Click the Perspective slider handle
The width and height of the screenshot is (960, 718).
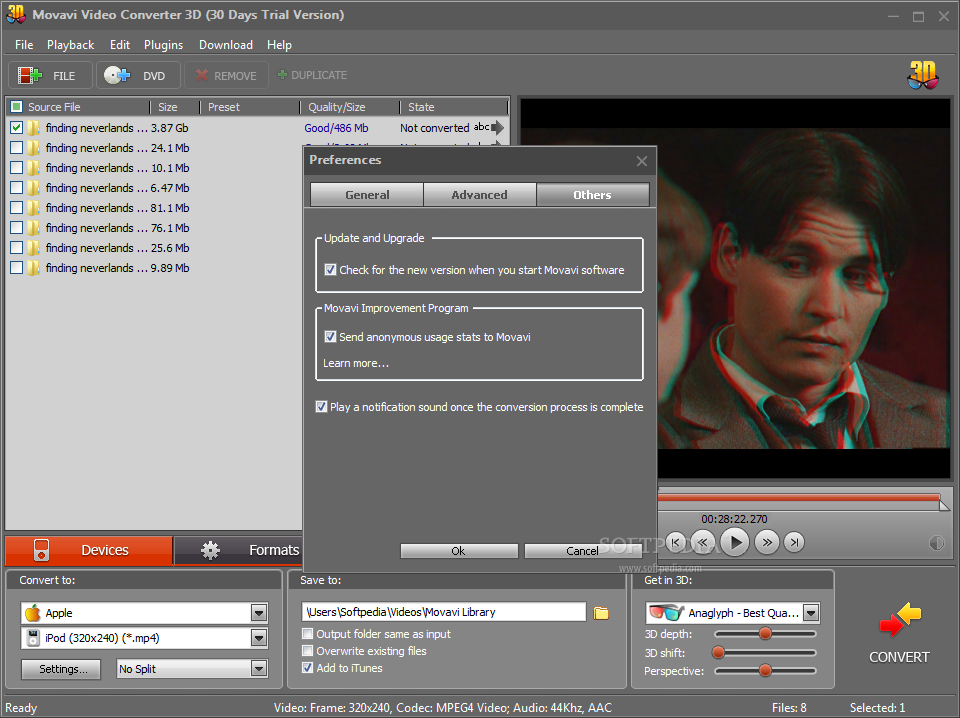(765, 671)
